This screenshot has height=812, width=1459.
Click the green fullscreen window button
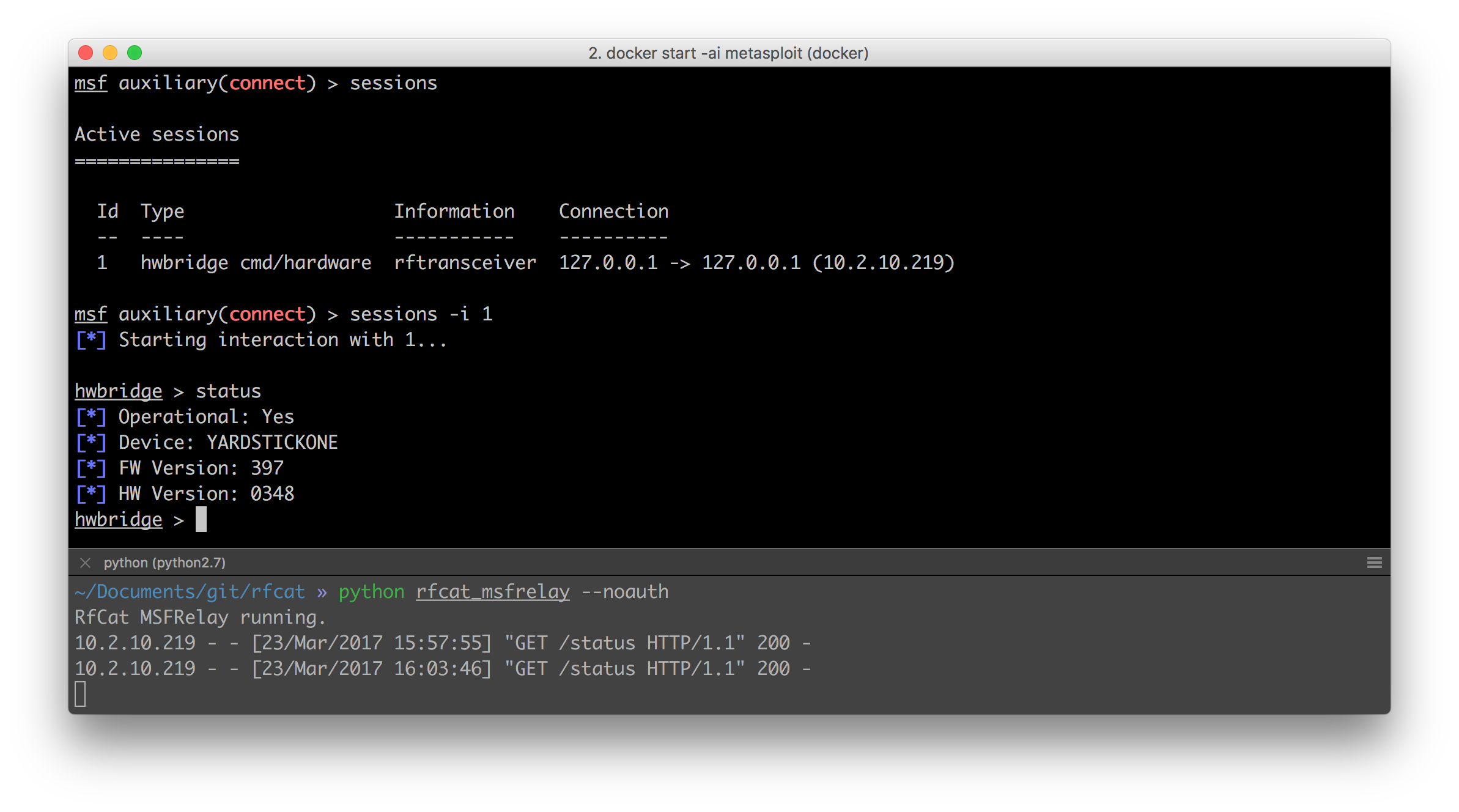(135, 53)
